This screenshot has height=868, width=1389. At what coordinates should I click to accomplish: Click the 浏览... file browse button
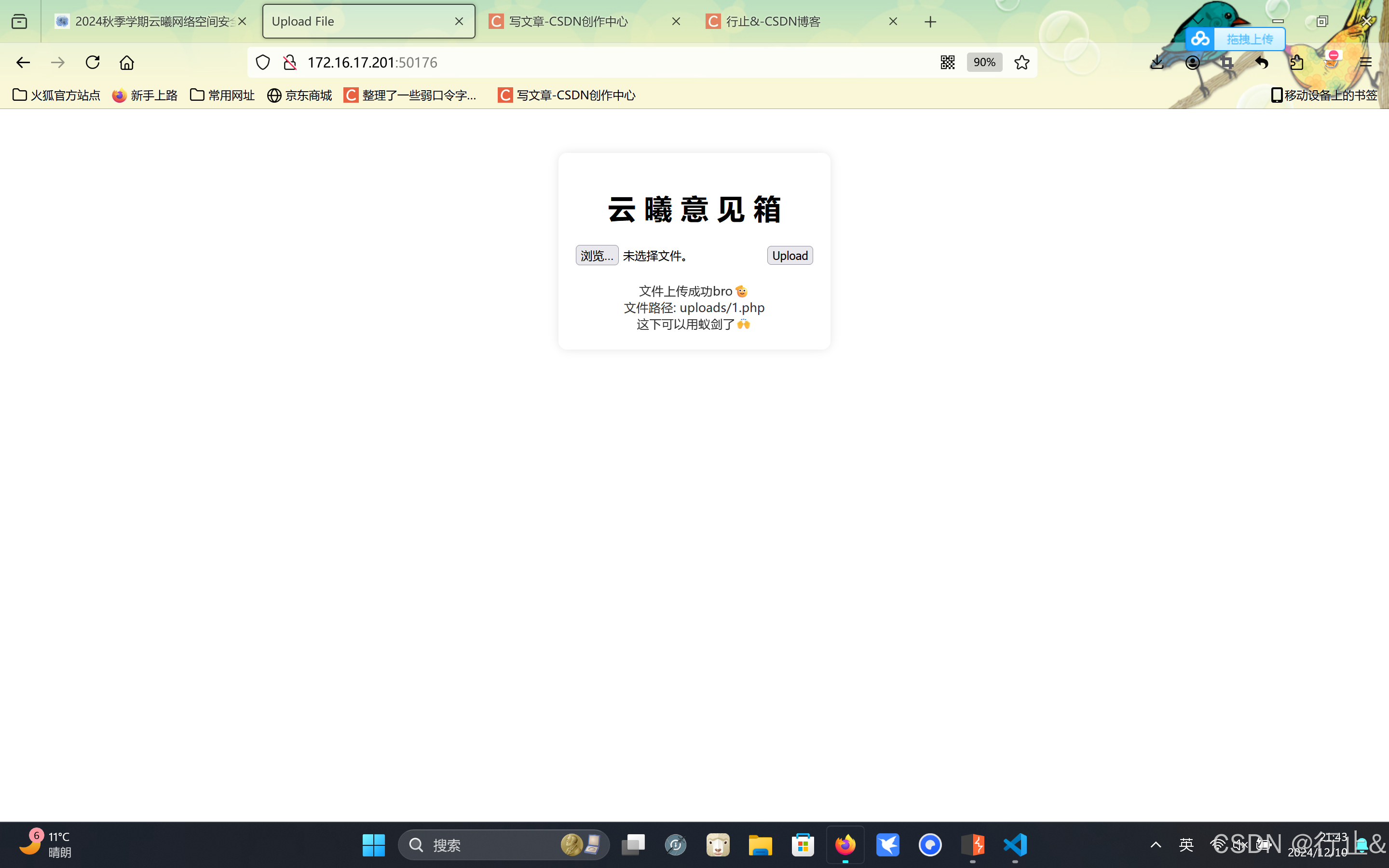pos(597,256)
